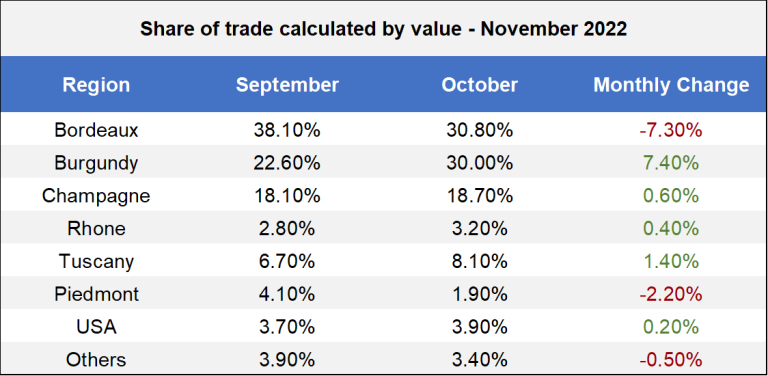Viewport: 768px width, 376px height.
Task: Select the September column header
Action: tap(287, 85)
